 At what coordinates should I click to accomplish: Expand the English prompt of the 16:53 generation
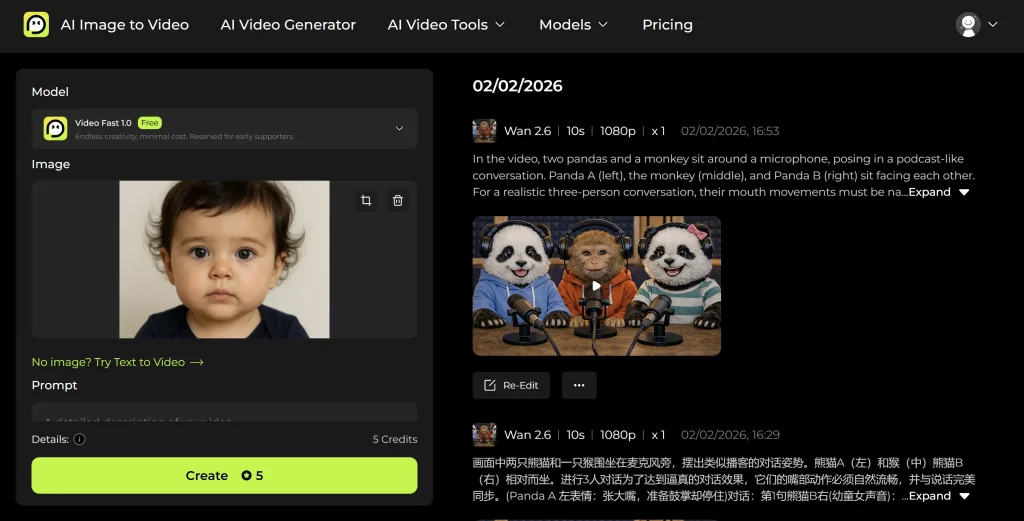938,192
